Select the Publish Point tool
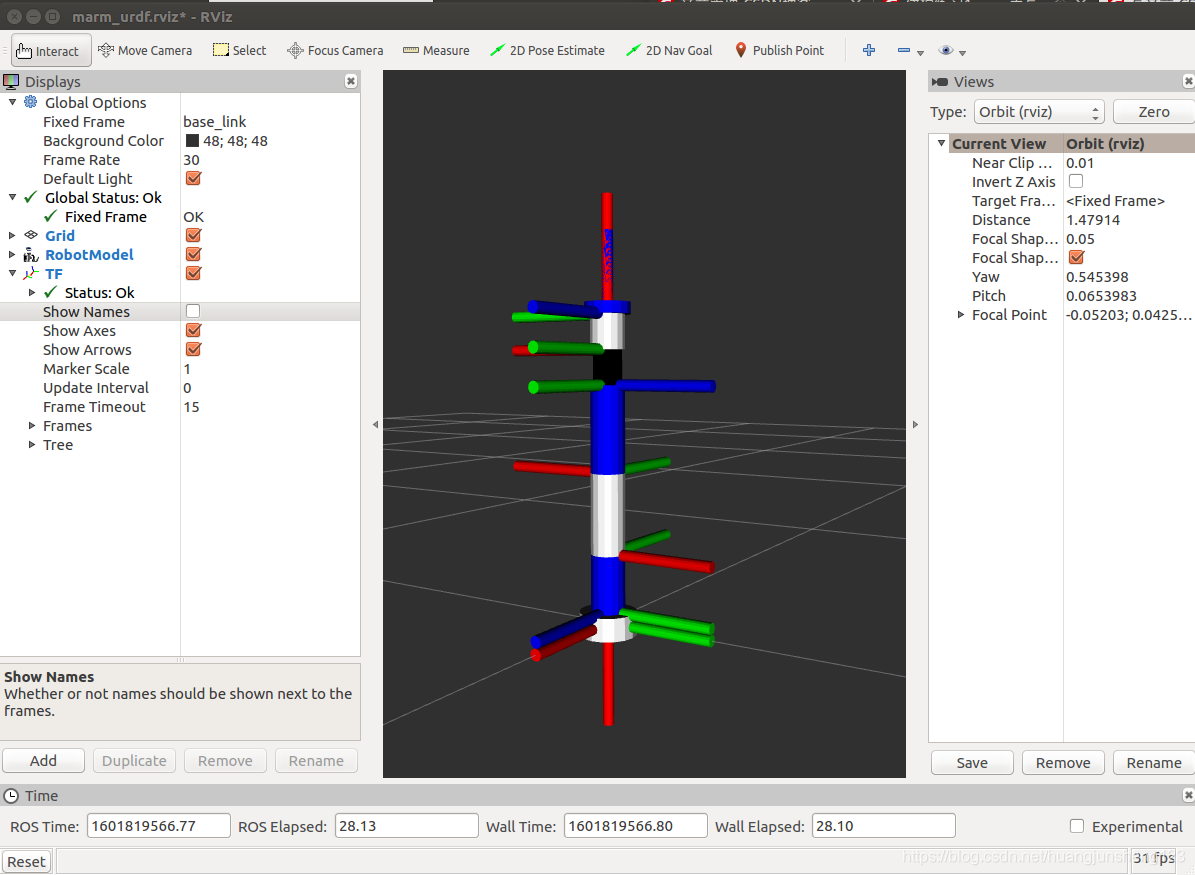Viewport: 1195px width, 875px height. 779,50
